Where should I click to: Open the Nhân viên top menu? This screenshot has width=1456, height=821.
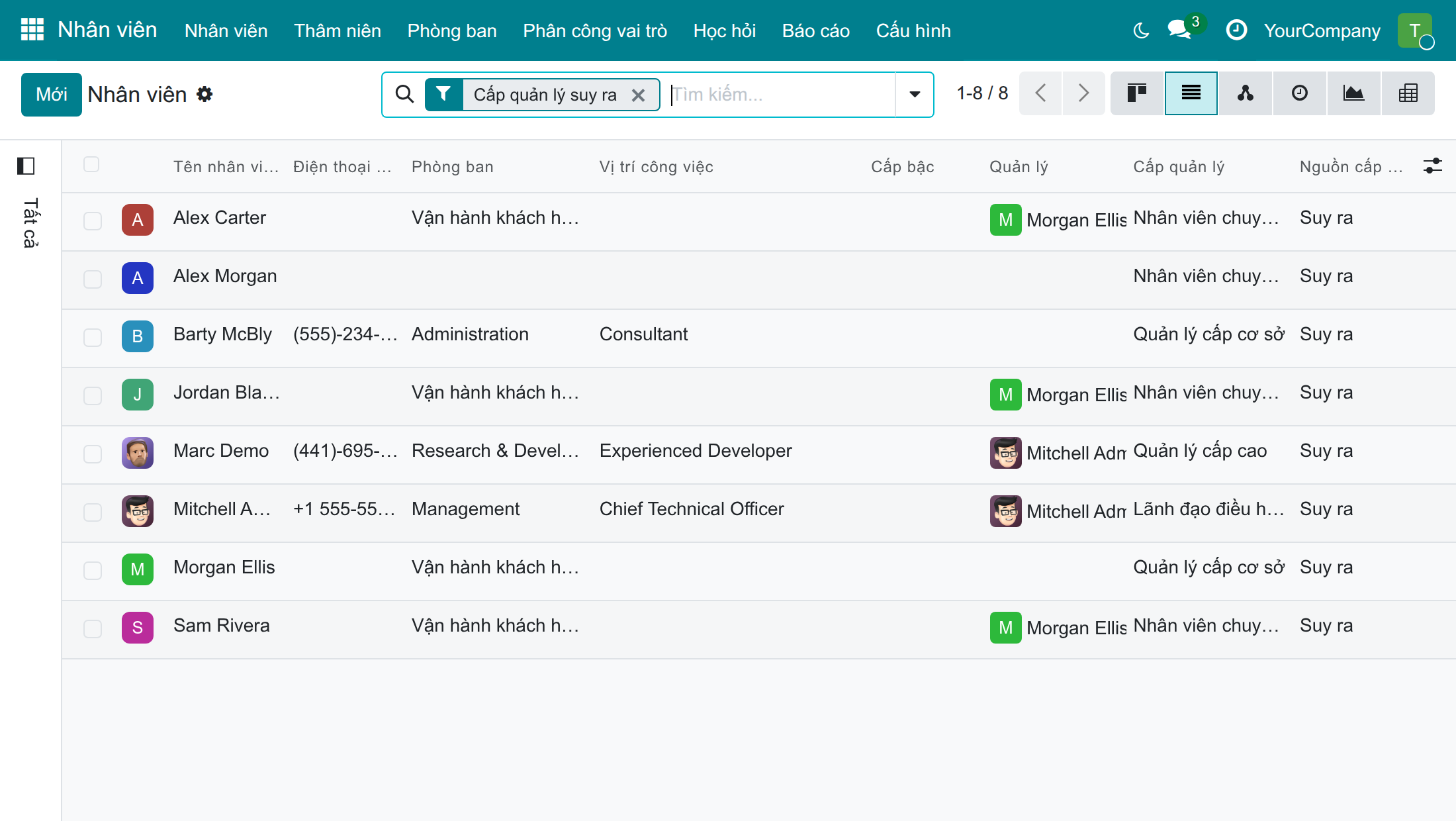[226, 30]
